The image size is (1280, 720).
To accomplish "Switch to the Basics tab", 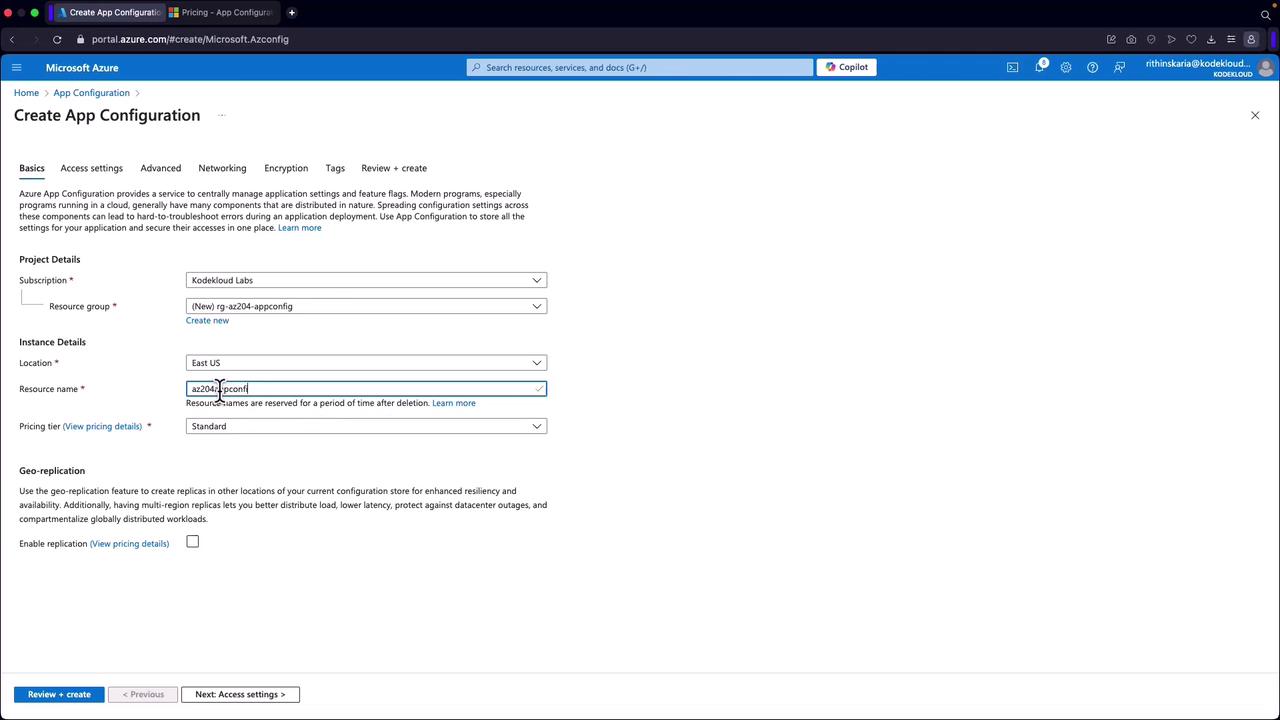I will click(32, 168).
